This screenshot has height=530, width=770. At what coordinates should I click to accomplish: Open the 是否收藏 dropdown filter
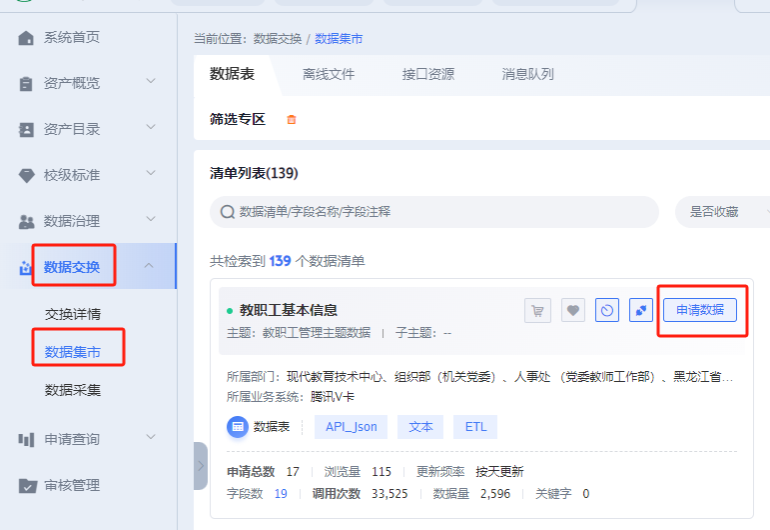[722, 212]
